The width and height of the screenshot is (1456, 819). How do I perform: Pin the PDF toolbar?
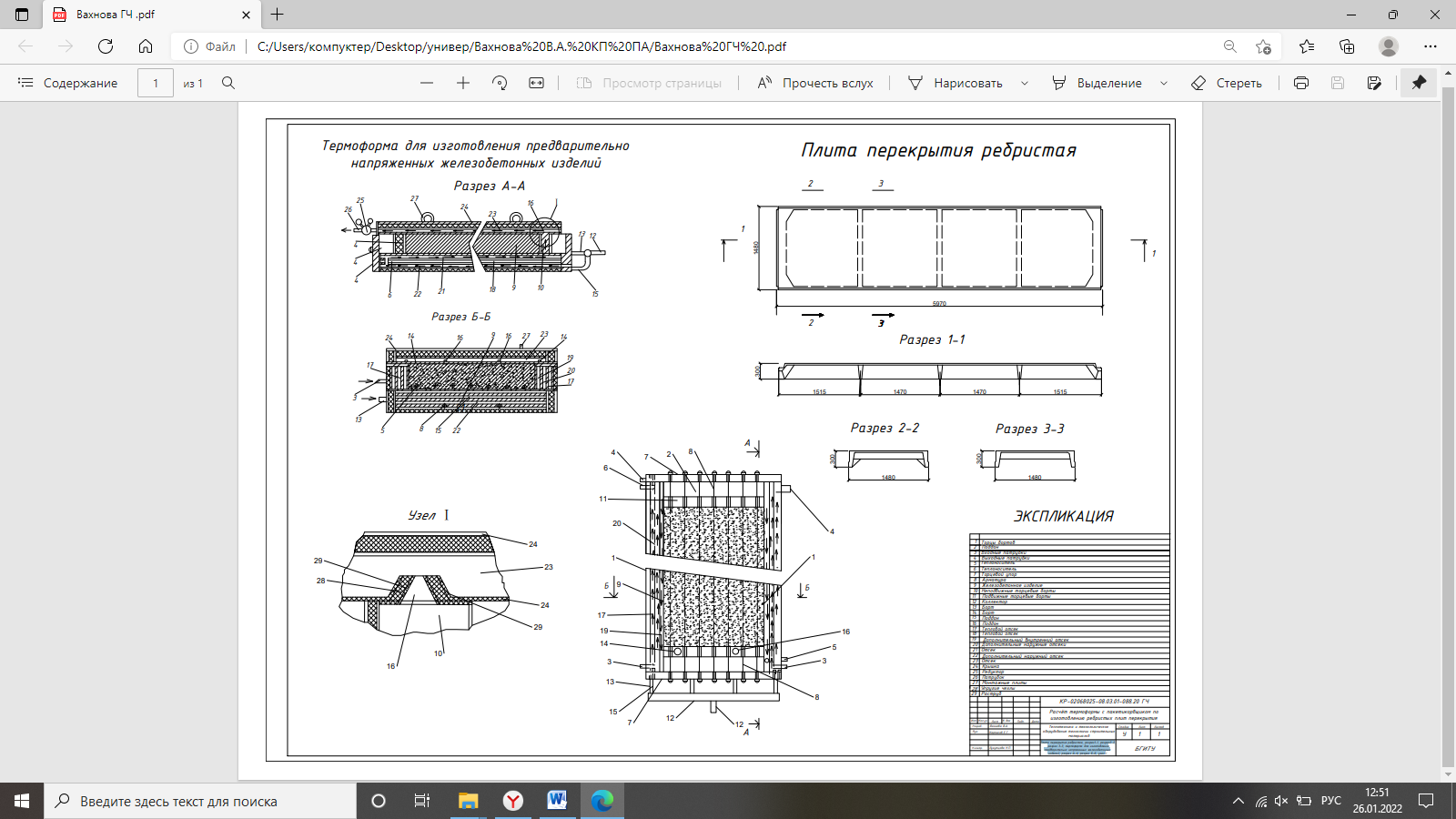[1419, 83]
